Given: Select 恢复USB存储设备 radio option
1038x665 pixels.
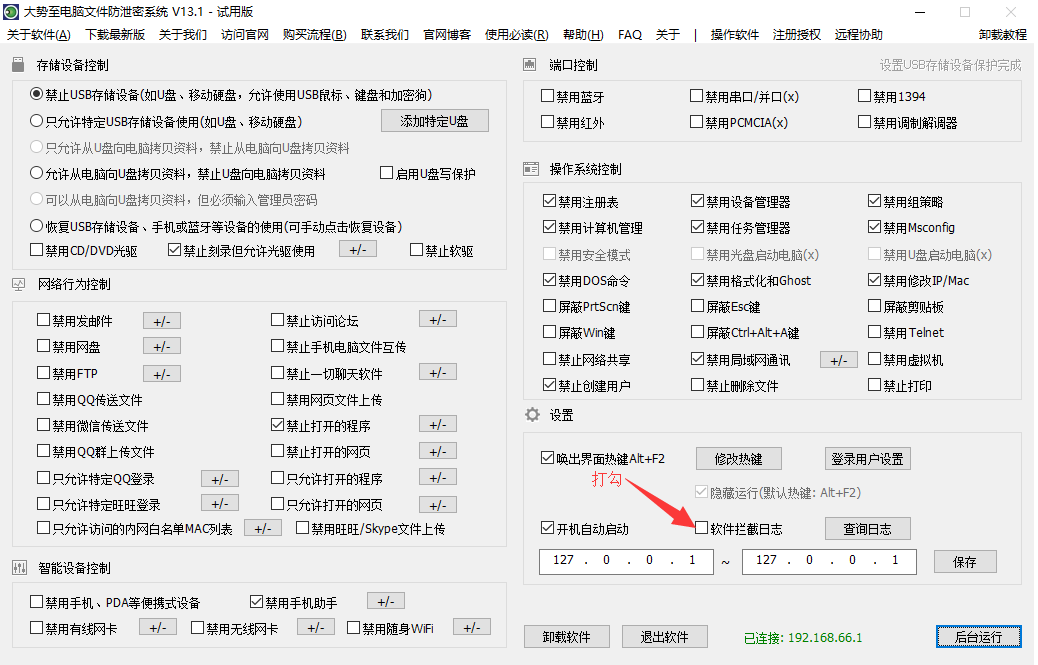Looking at the screenshot, I should pyautogui.click(x=37, y=225).
